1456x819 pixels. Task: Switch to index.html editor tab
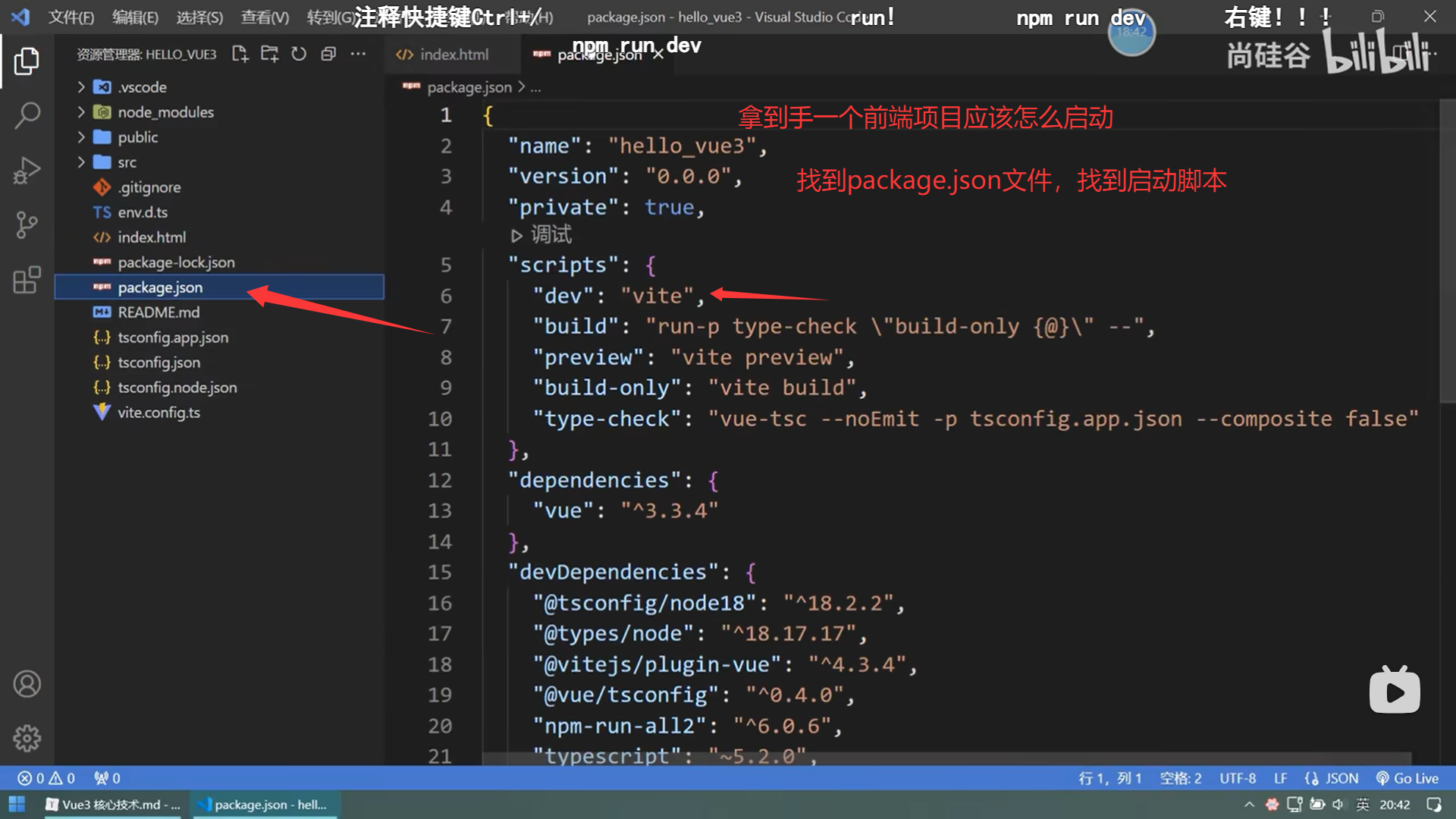(x=453, y=55)
